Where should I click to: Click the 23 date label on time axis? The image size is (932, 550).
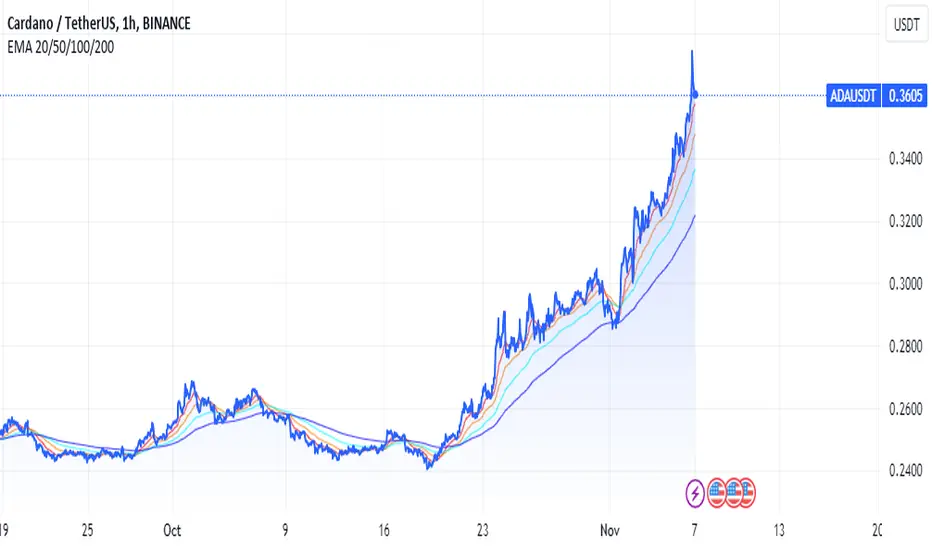[x=483, y=530]
